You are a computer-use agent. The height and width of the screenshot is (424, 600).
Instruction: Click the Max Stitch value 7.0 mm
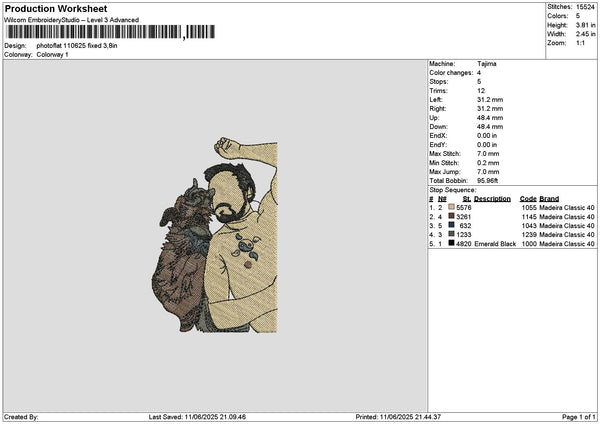click(488, 154)
